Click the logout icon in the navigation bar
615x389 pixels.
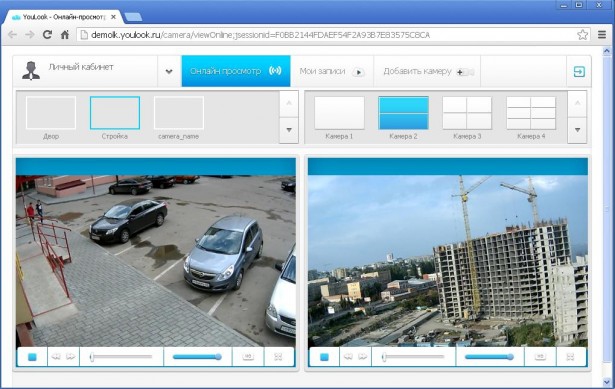[579, 71]
